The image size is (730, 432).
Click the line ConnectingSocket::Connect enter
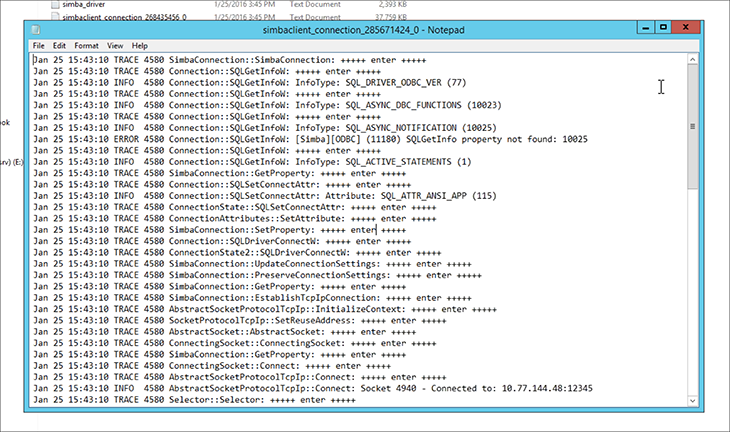[x=212, y=366]
